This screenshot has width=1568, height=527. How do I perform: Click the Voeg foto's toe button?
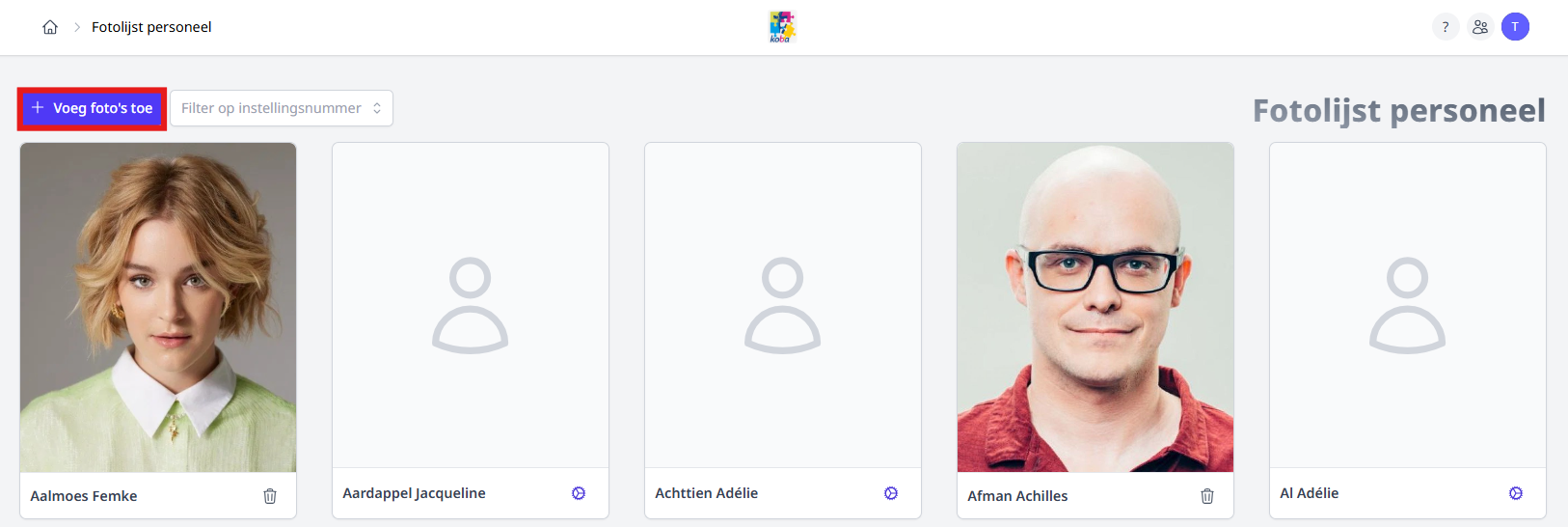[x=93, y=108]
